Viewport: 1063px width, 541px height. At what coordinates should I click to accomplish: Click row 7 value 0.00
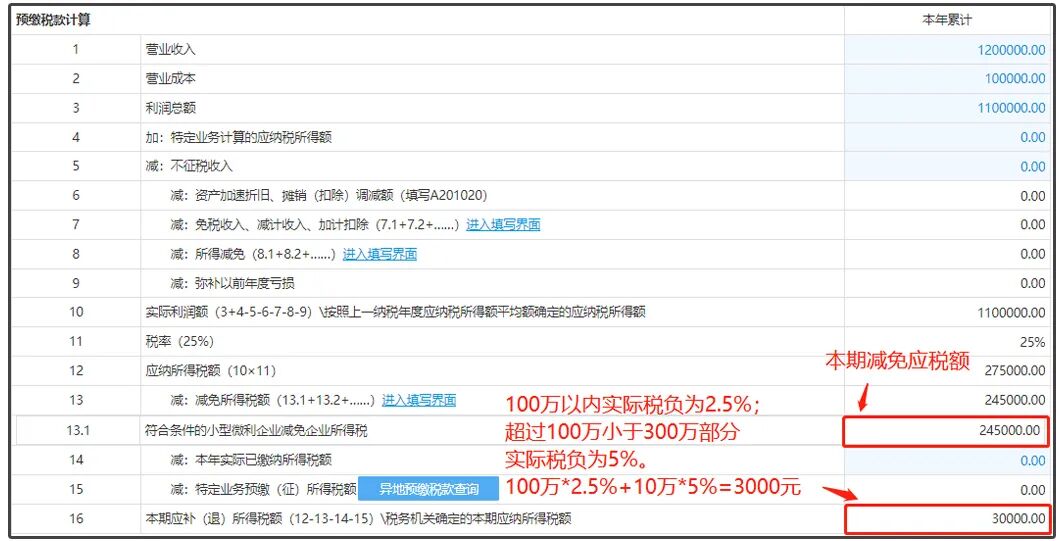[1032, 224]
